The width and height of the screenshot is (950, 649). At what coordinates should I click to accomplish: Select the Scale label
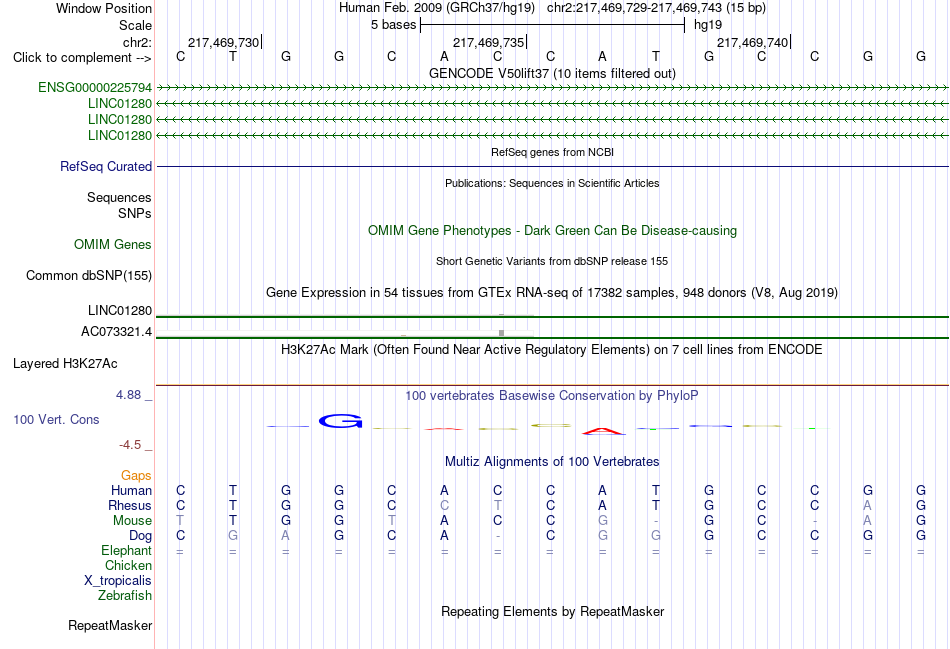(x=135, y=25)
